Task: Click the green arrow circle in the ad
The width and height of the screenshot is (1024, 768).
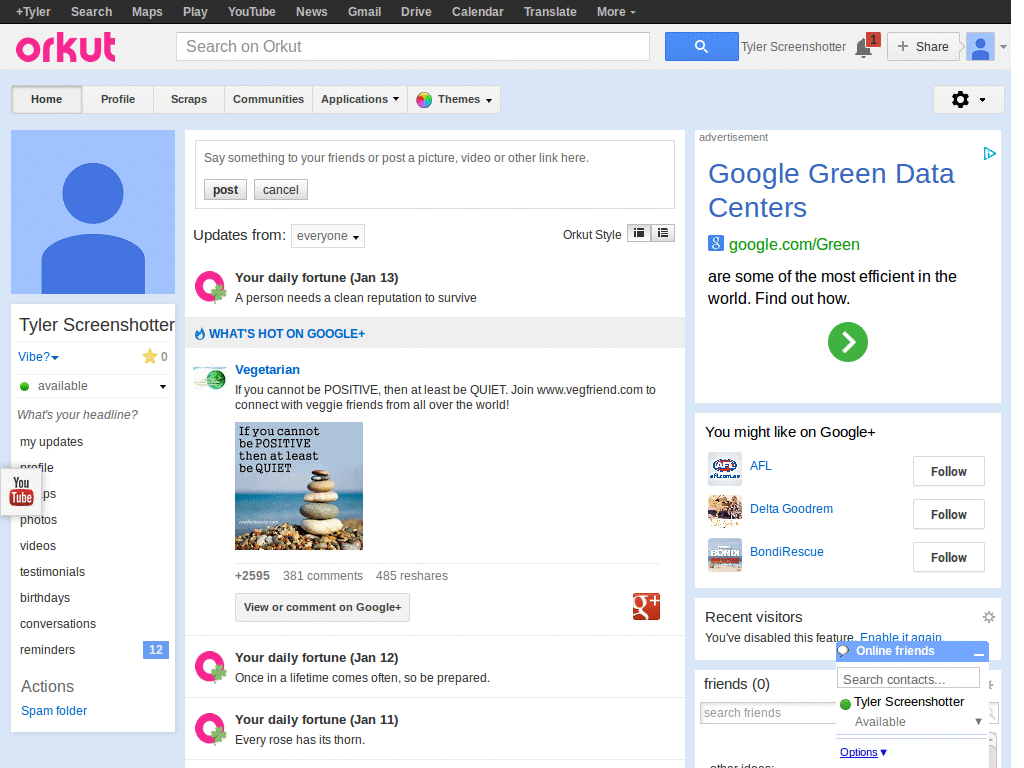Action: [x=848, y=342]
